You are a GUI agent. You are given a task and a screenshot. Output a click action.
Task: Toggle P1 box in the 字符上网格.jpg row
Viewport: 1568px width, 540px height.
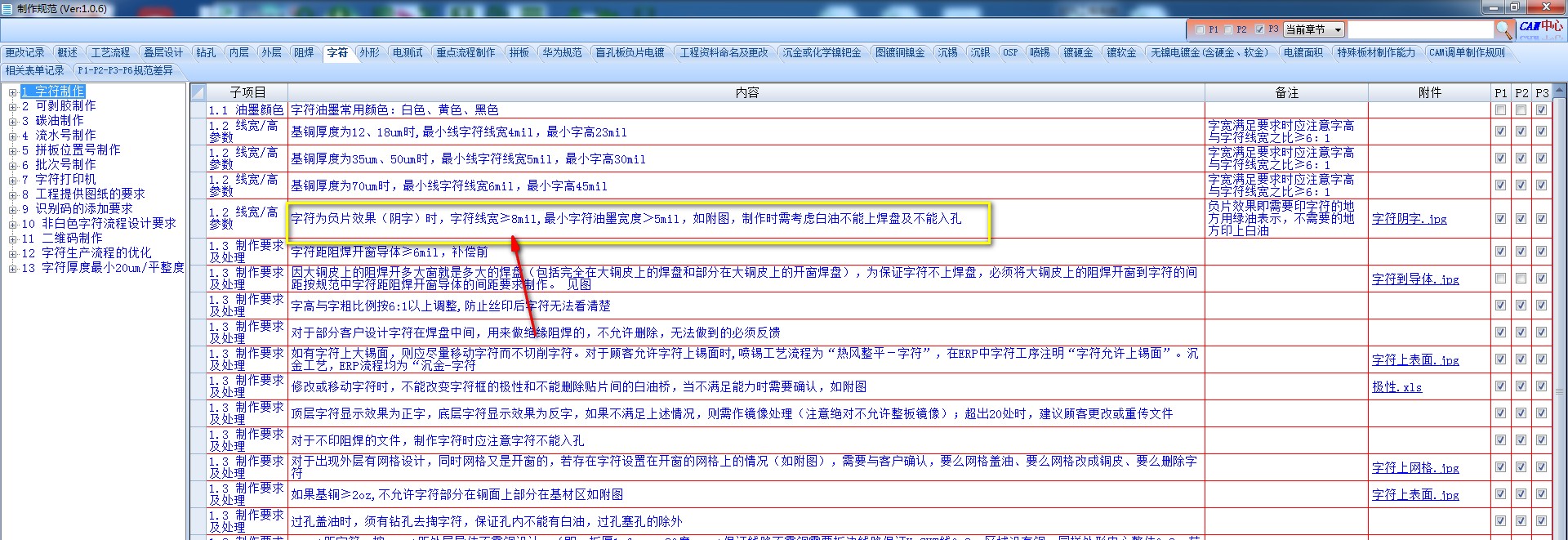(x=1500, y=467)
